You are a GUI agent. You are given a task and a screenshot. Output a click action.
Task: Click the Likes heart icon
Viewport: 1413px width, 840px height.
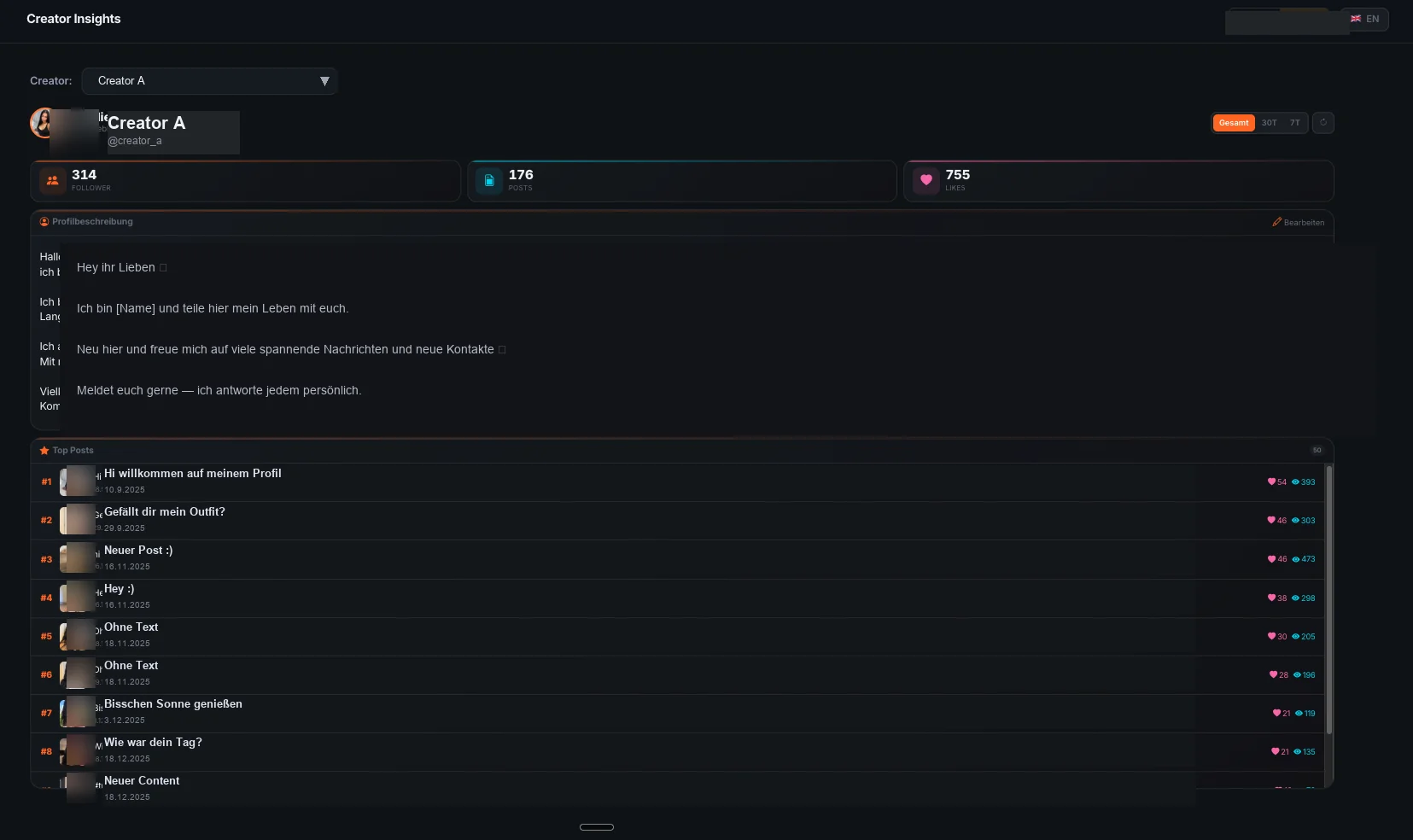tap(926, 180)
